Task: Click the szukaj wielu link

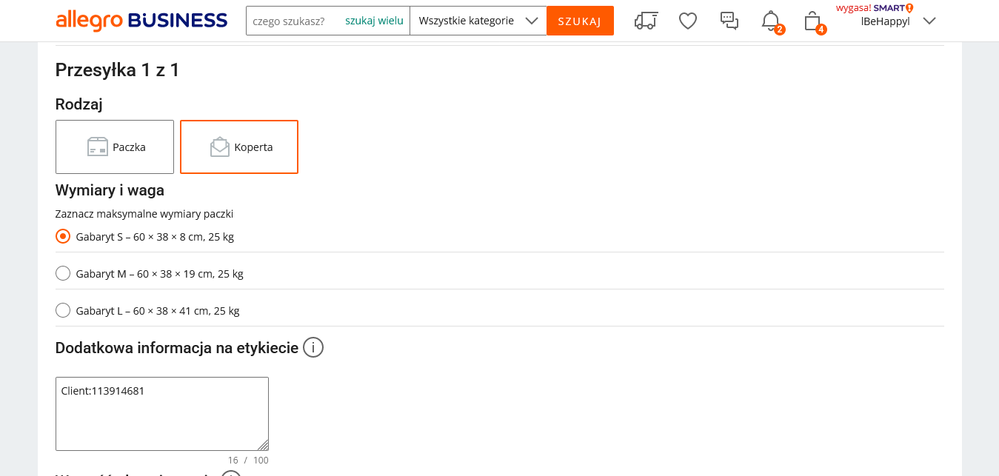Action: click(x=374, y=21)
